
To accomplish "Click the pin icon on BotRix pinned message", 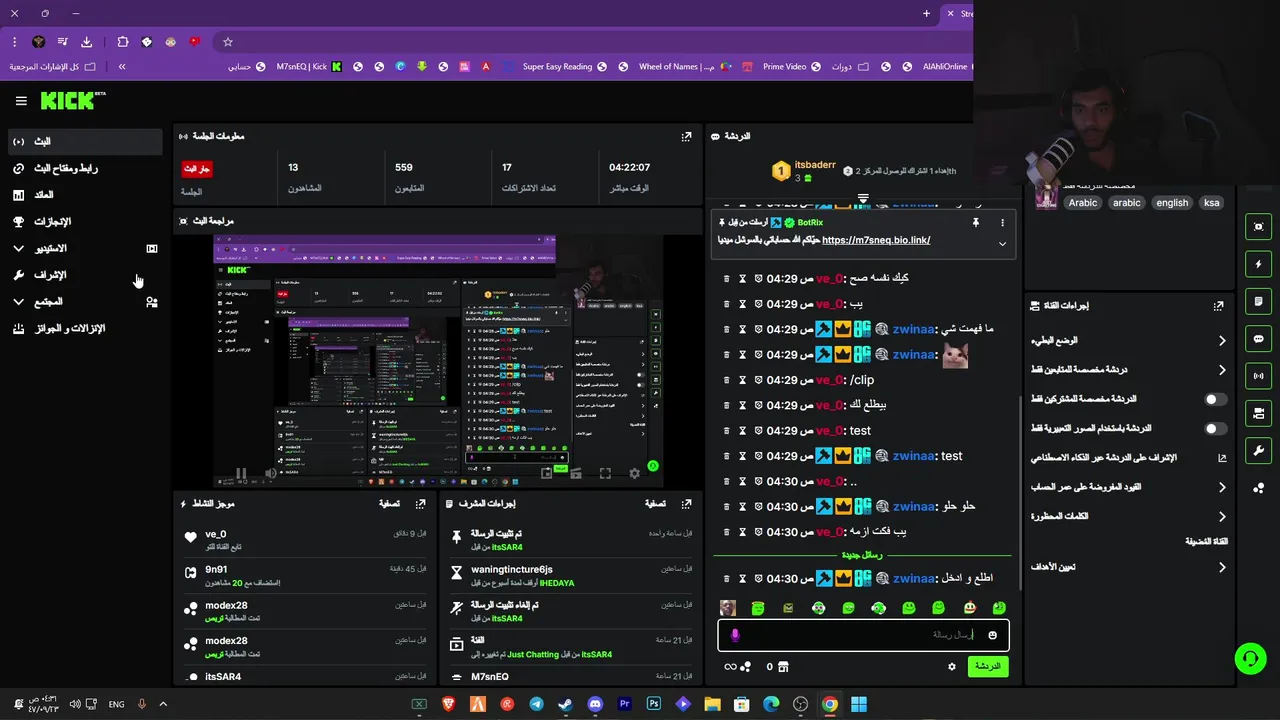I will point(975,223).
